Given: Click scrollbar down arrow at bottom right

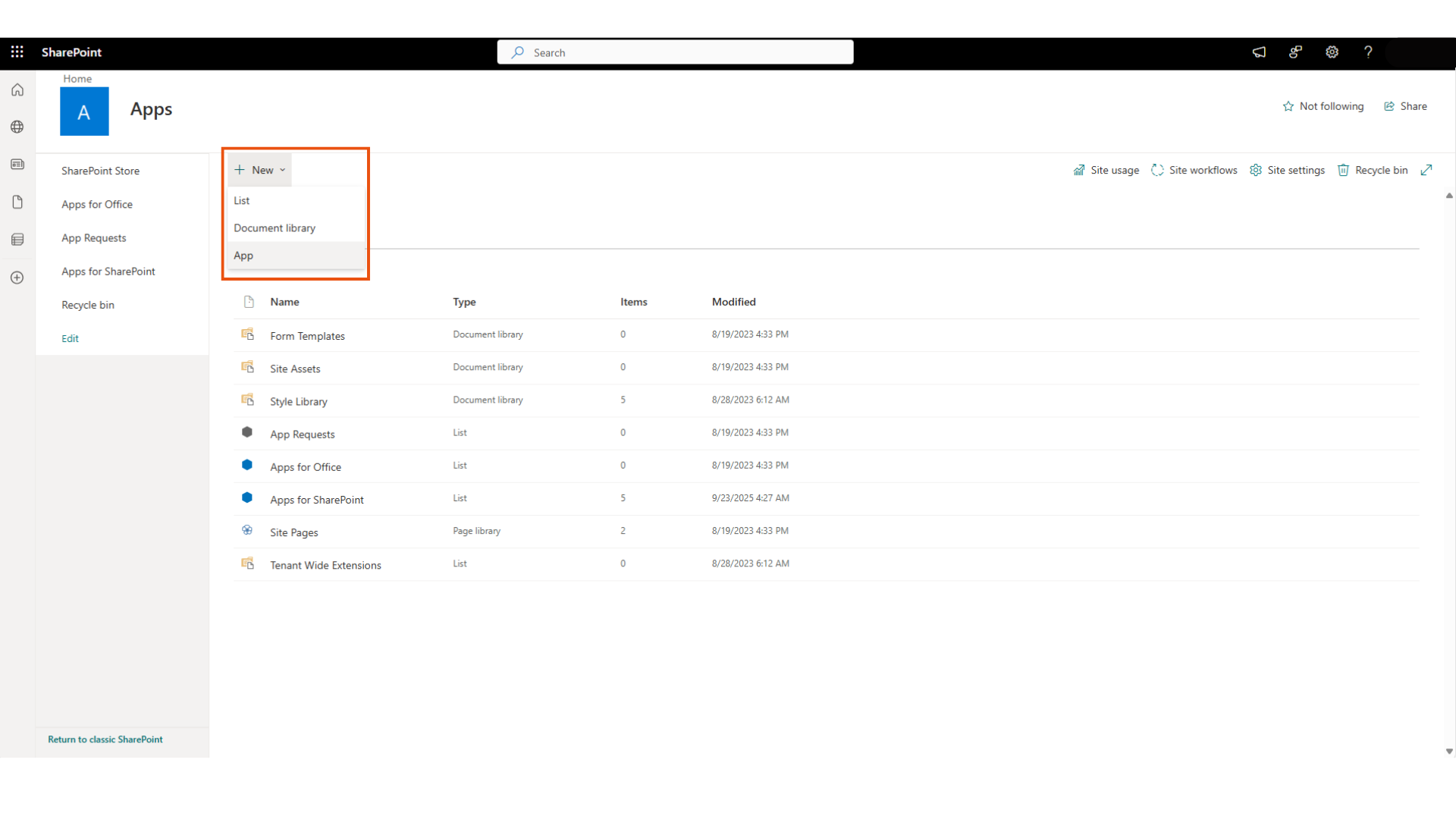Looking at the screenshot, I should point(1449,752).
